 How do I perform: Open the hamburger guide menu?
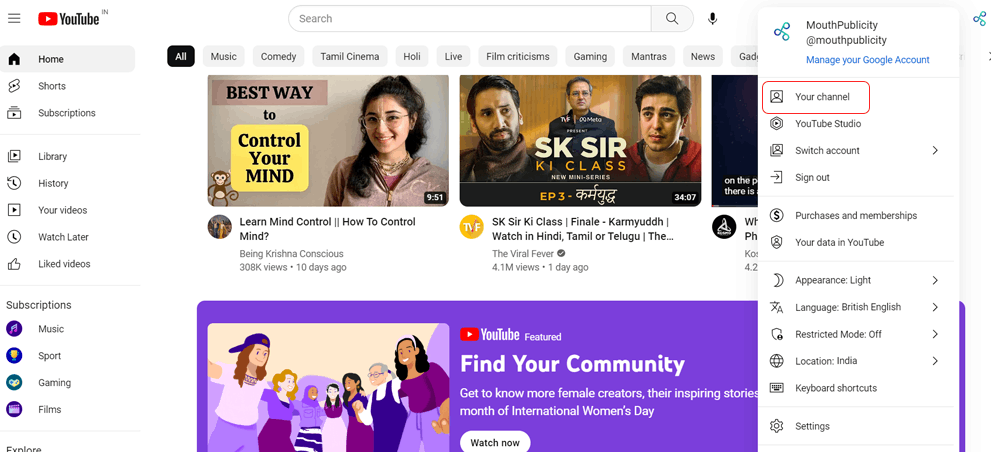[14, 18]
